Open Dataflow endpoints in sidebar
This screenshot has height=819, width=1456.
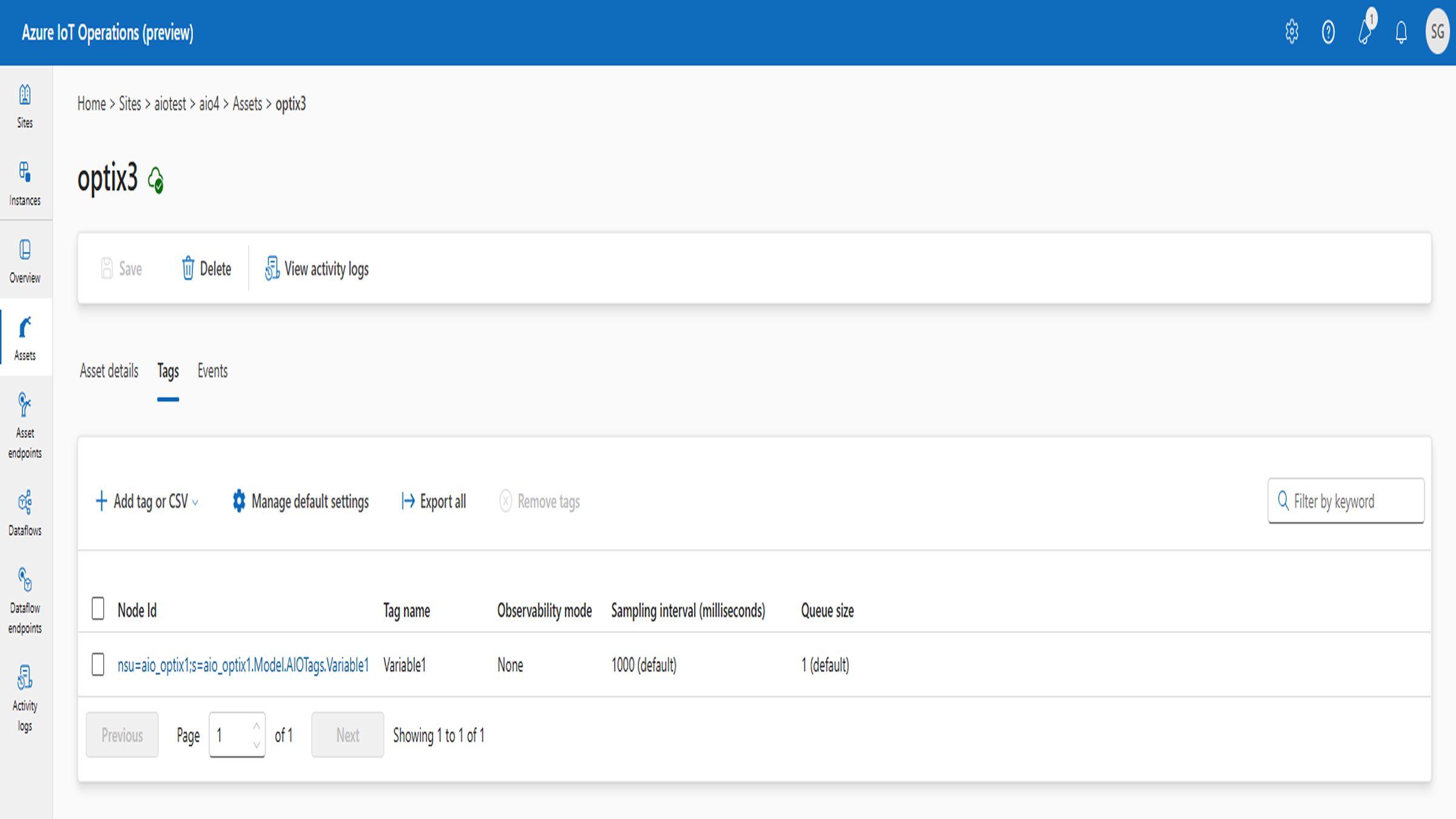click(x=25, y=601)
